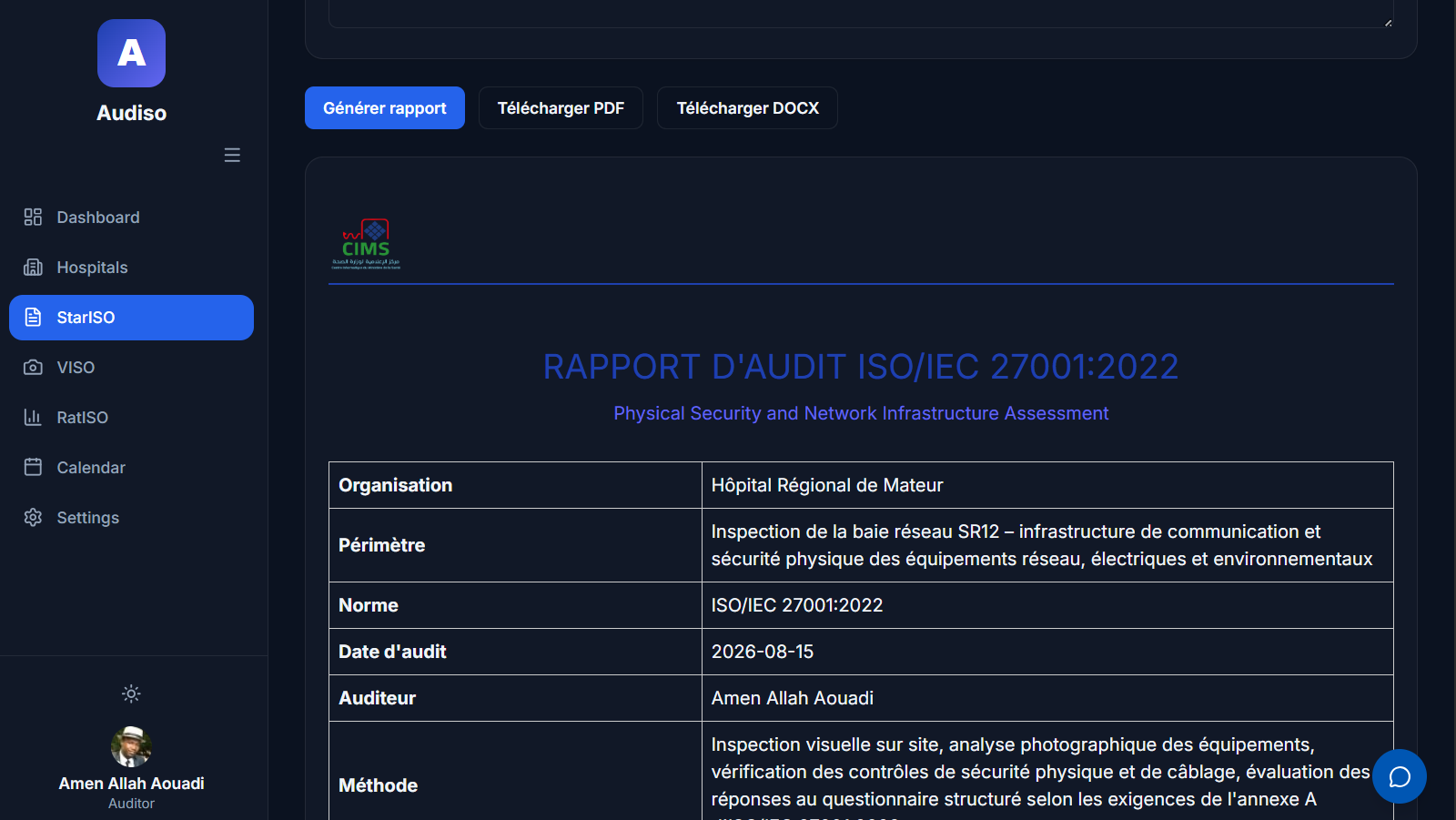Click the textarea resize handle corner

1388,22
